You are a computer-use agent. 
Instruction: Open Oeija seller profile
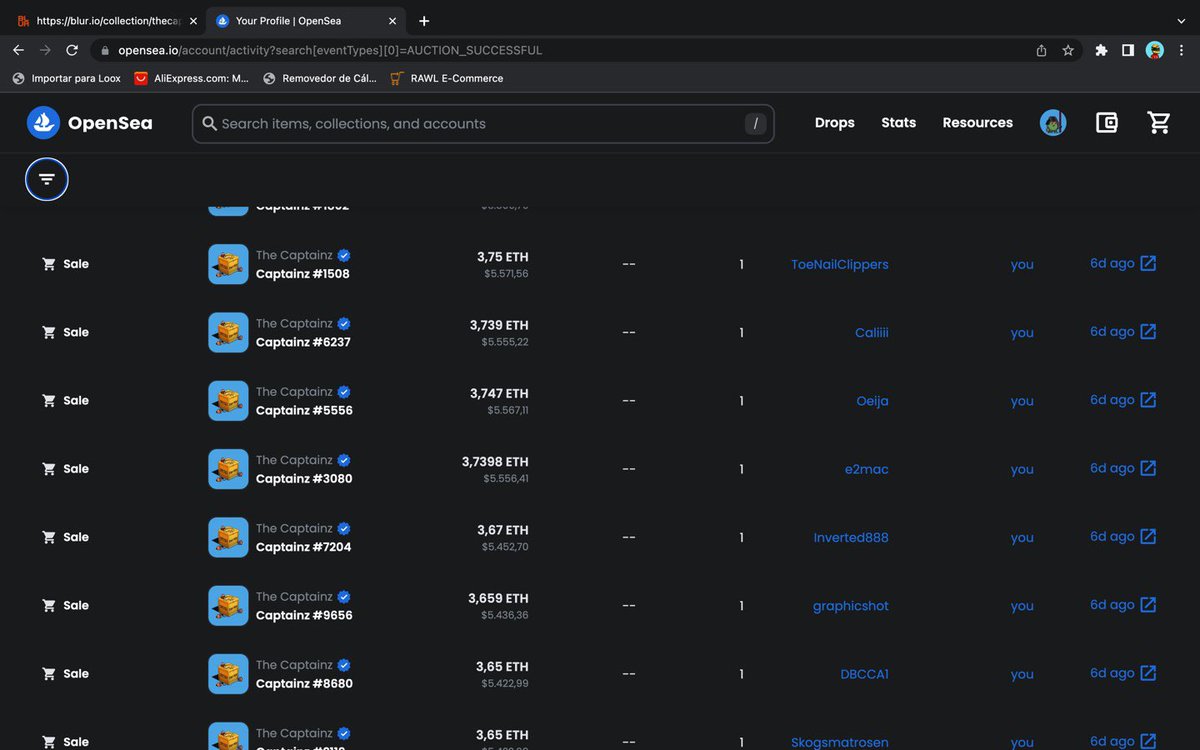[872, 401]
